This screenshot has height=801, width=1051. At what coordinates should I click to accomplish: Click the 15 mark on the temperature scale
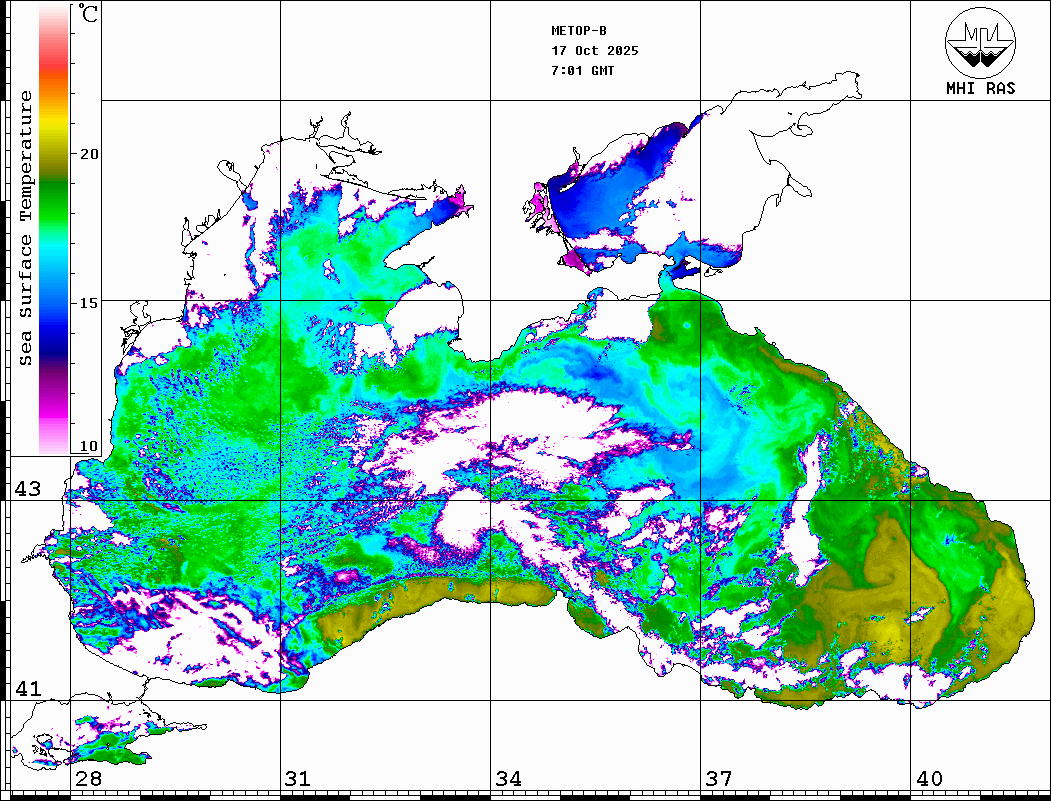[89, 302]
